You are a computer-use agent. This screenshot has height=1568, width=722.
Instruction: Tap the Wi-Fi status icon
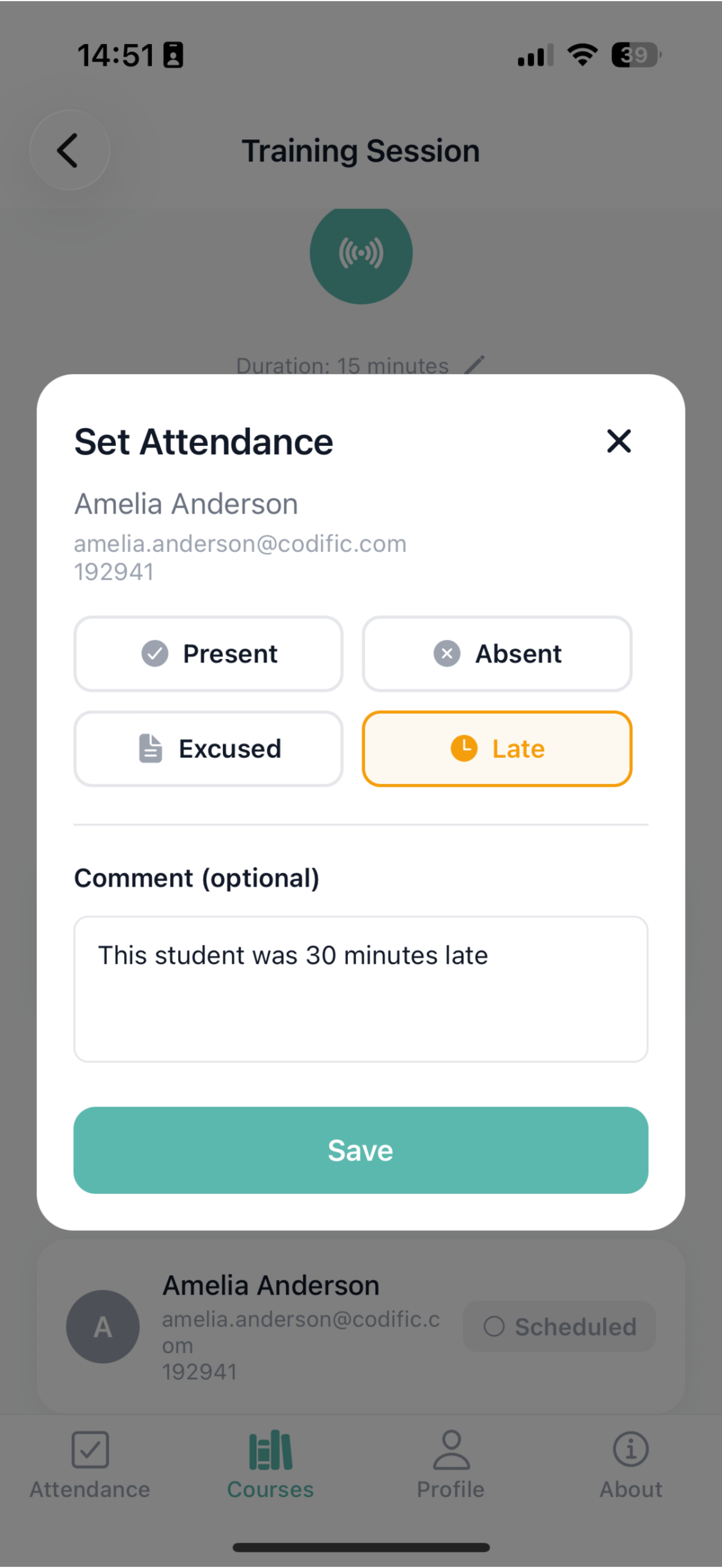point(582,55)
